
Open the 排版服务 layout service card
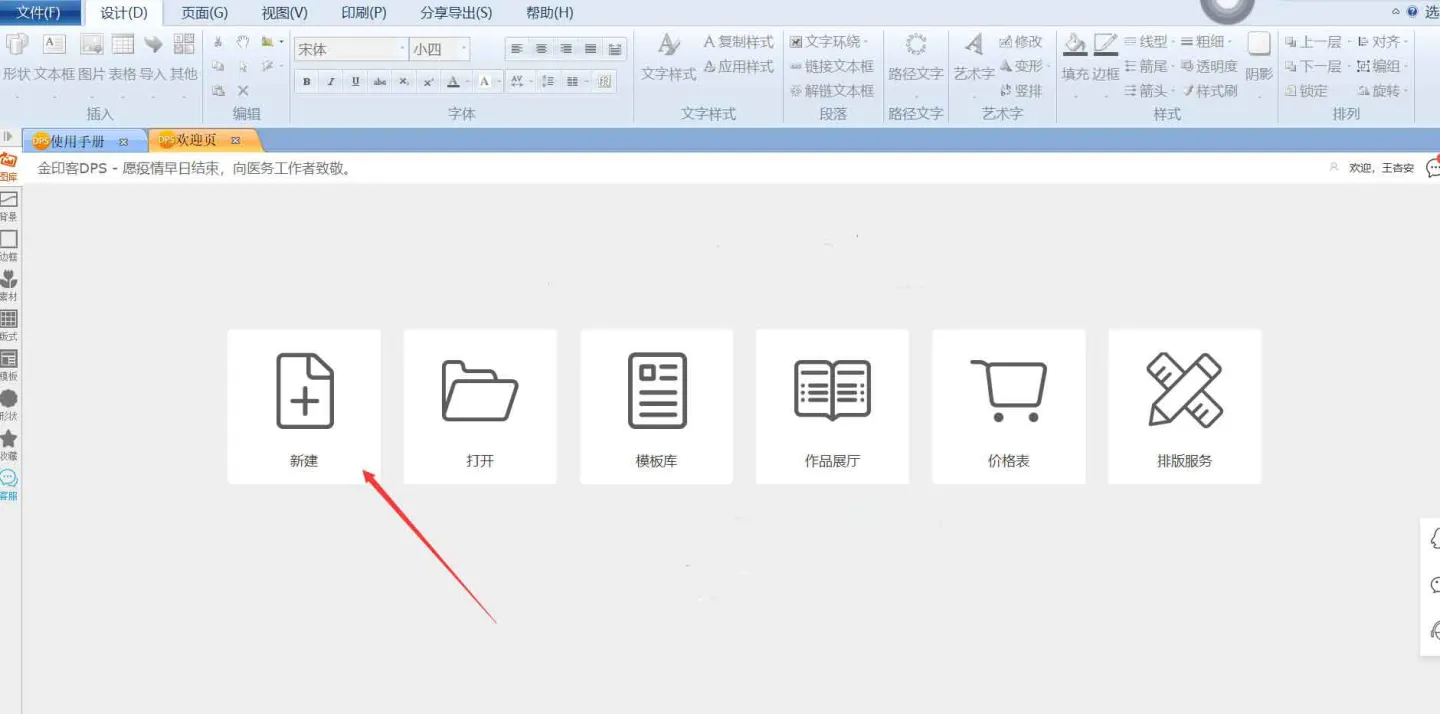tap(1184, 407)
